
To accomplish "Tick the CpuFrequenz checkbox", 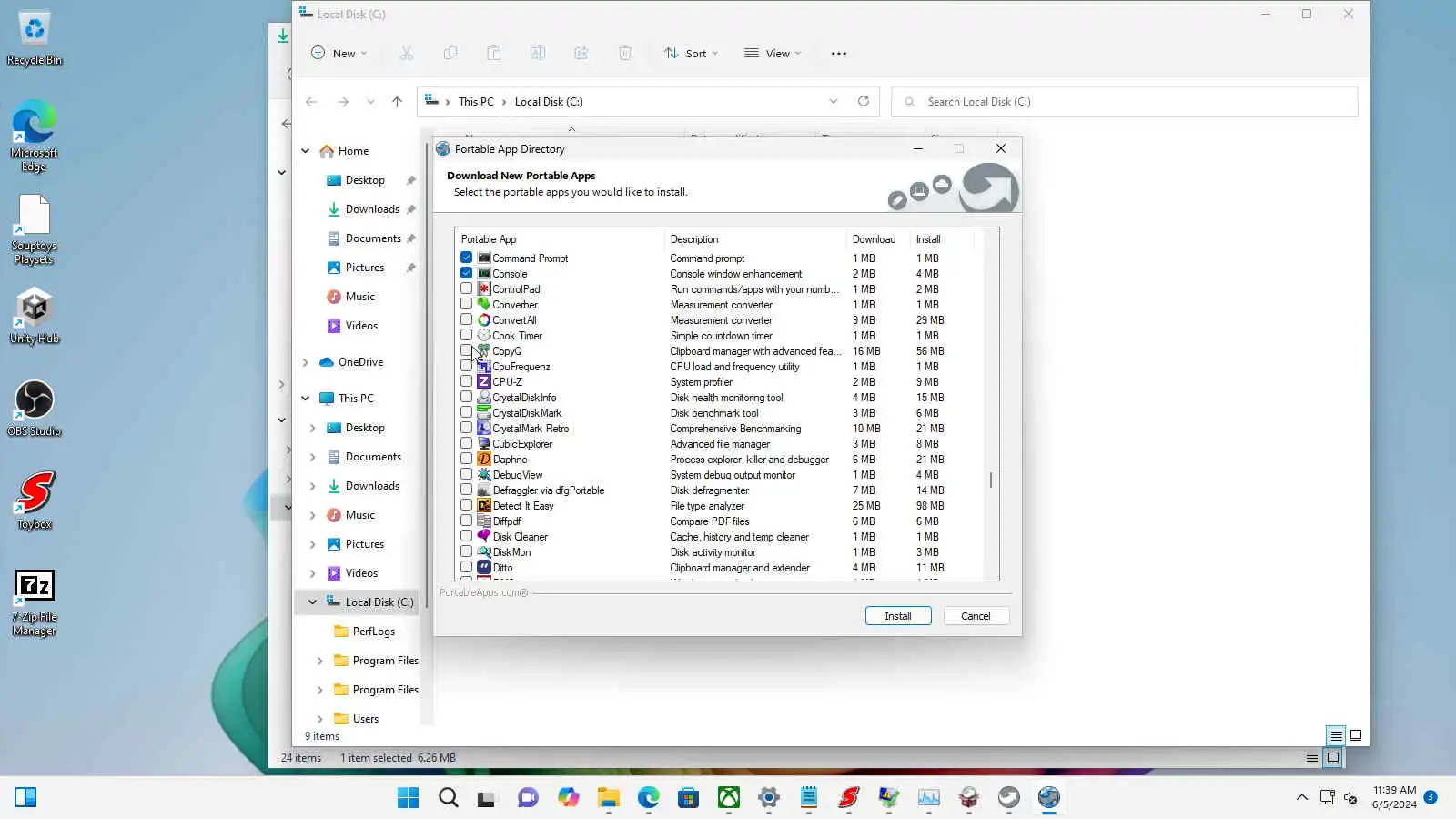I will [x=467, y=367].
